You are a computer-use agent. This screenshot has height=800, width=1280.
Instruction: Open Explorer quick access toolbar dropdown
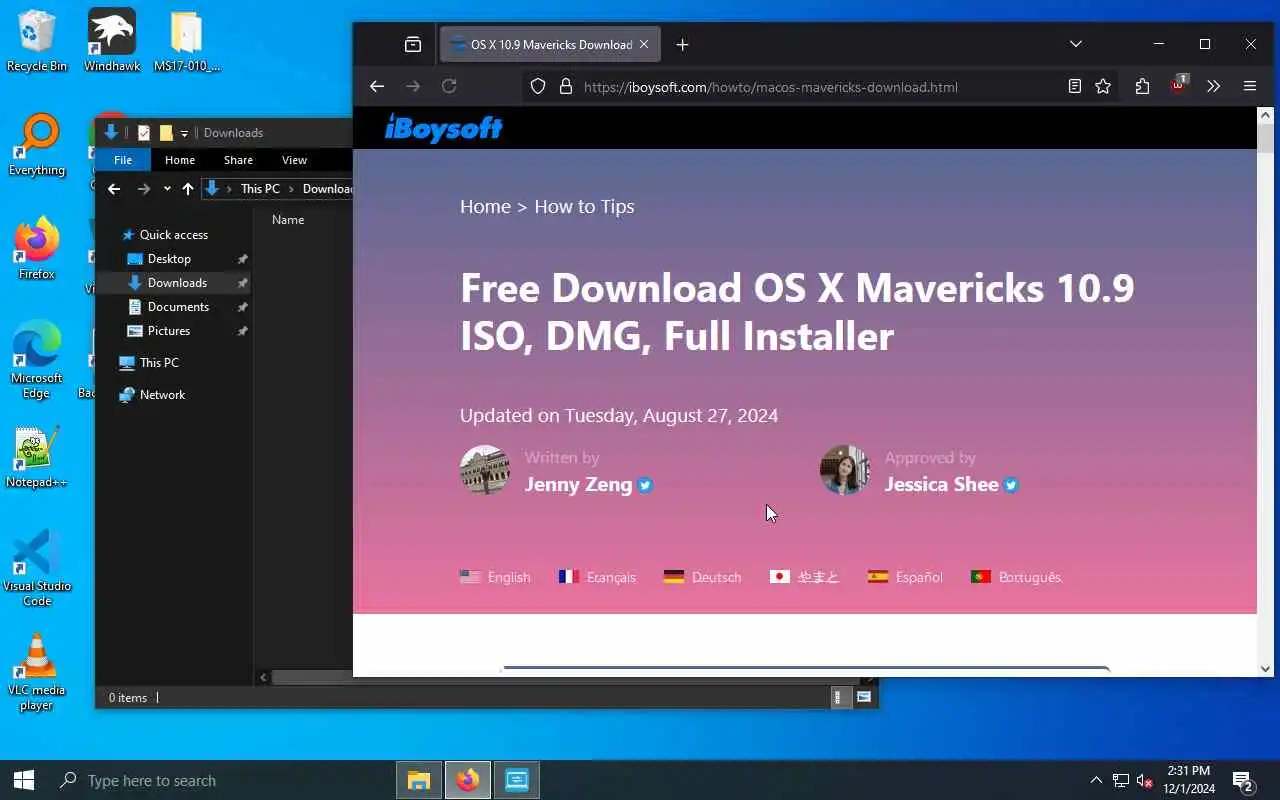pos(184,133)
